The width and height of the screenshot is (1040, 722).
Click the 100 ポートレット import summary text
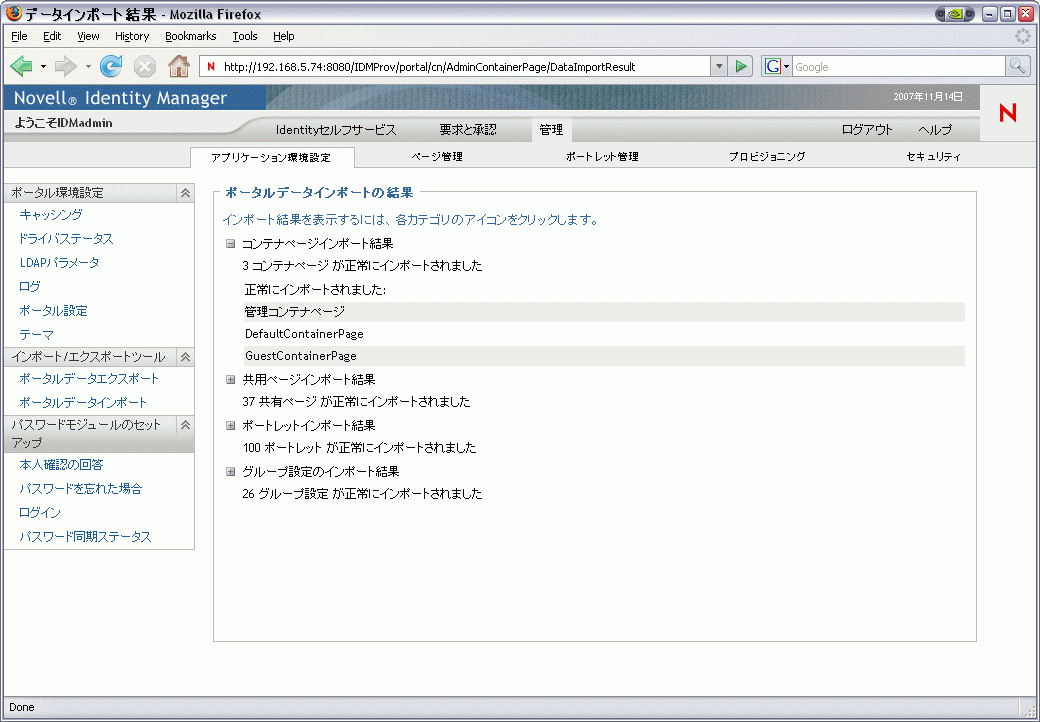coord(359,448)
